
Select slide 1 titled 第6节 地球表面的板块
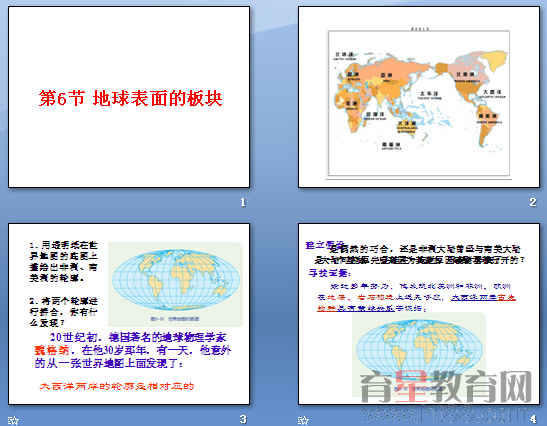[x=129, y=97]
